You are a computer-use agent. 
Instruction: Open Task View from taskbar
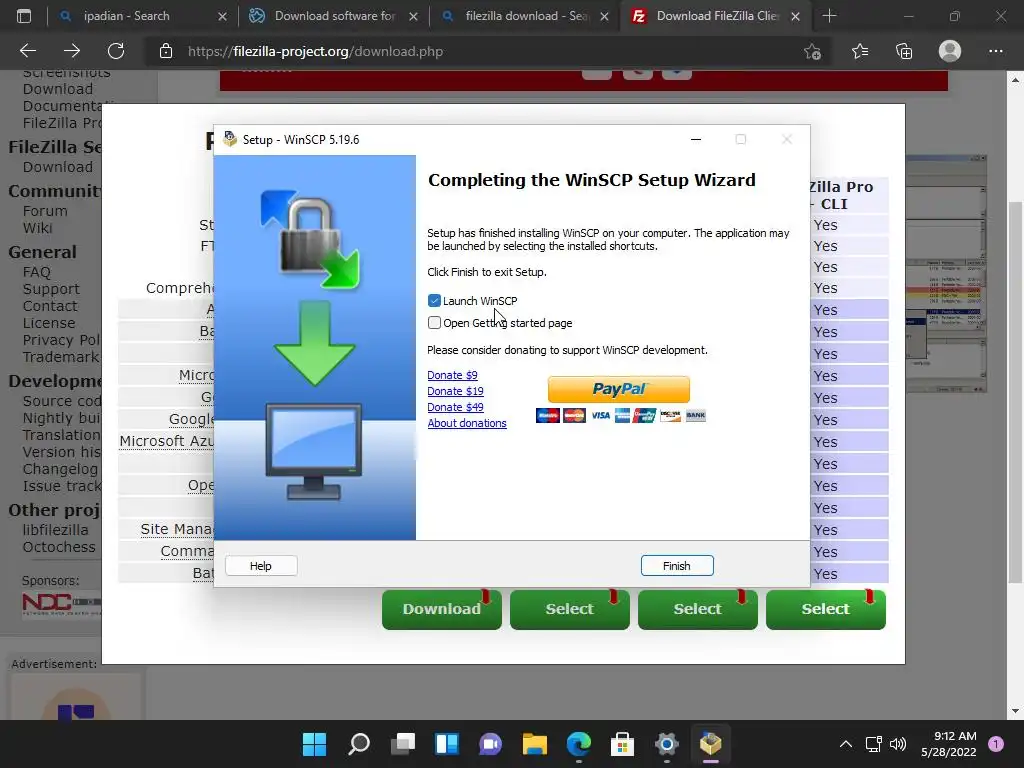click(x=403, y=743)
